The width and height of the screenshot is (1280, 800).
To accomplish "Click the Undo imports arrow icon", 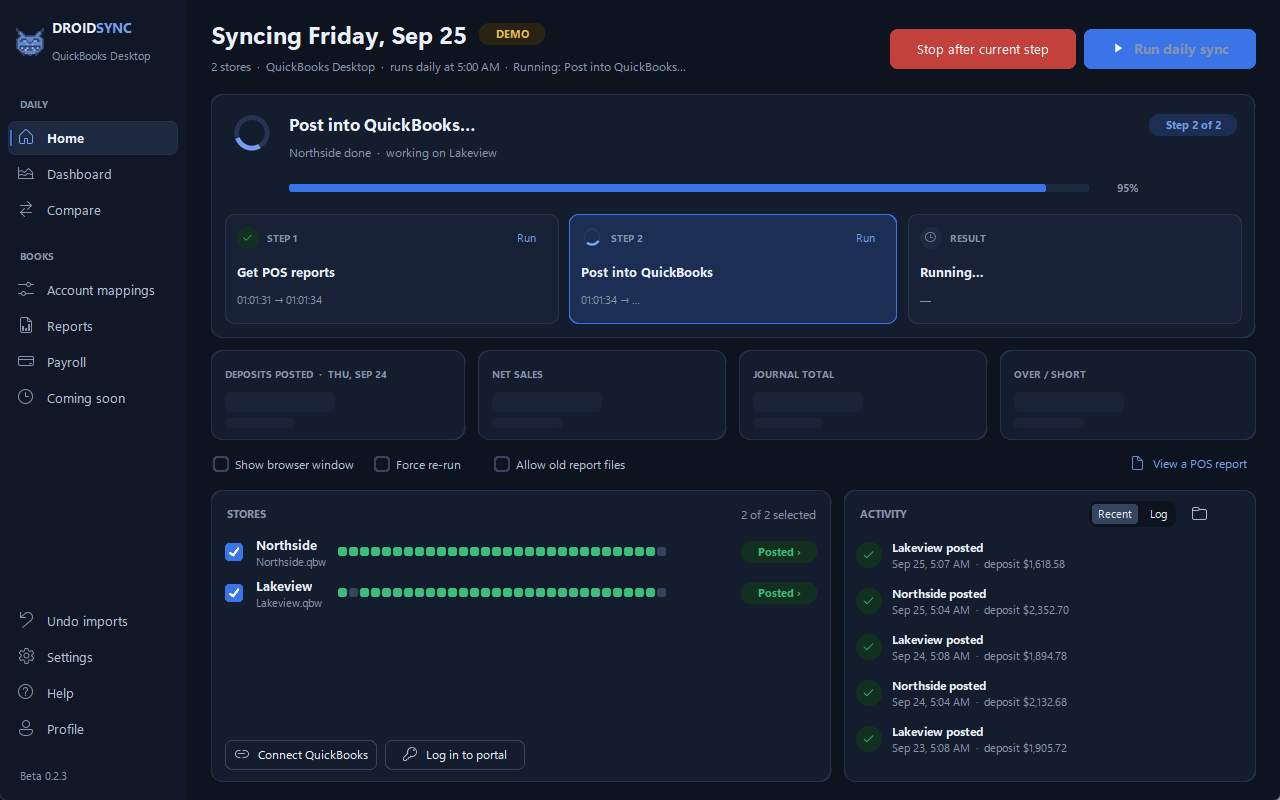I will (x=27, y=621).
